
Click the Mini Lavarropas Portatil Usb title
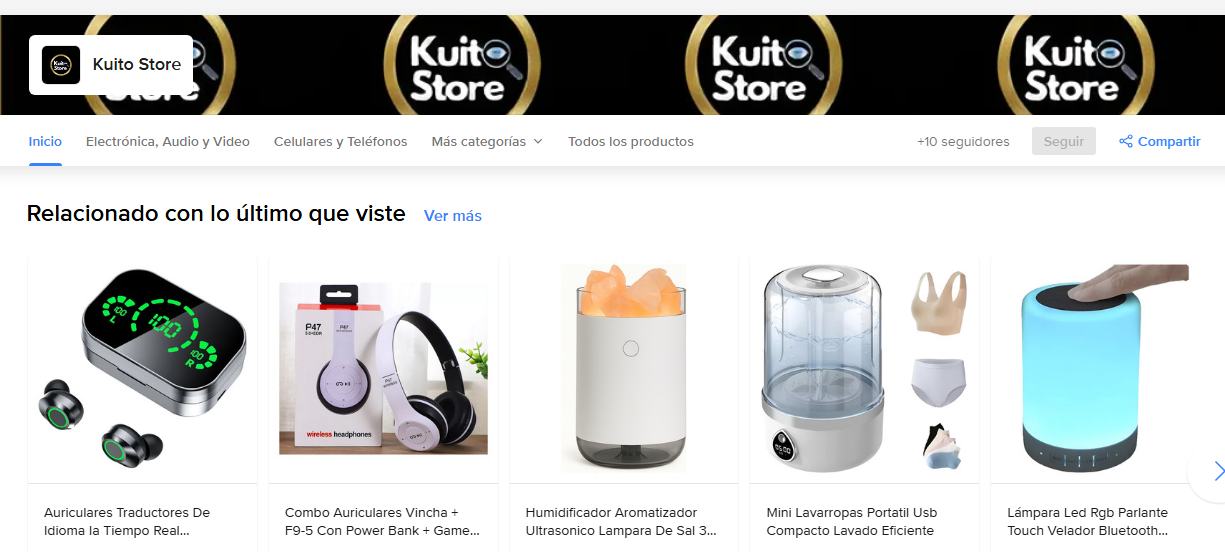tap(851, 521)
